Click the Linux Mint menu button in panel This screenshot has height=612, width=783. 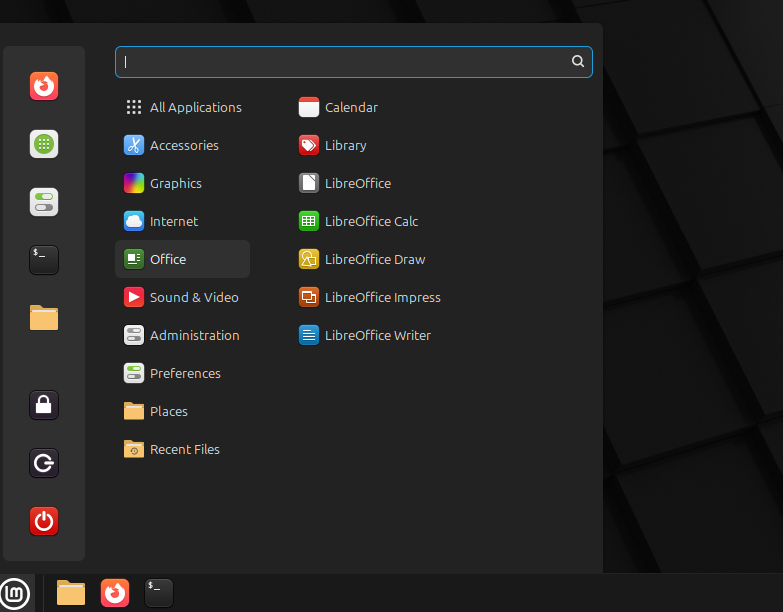(x=15, y=594)
